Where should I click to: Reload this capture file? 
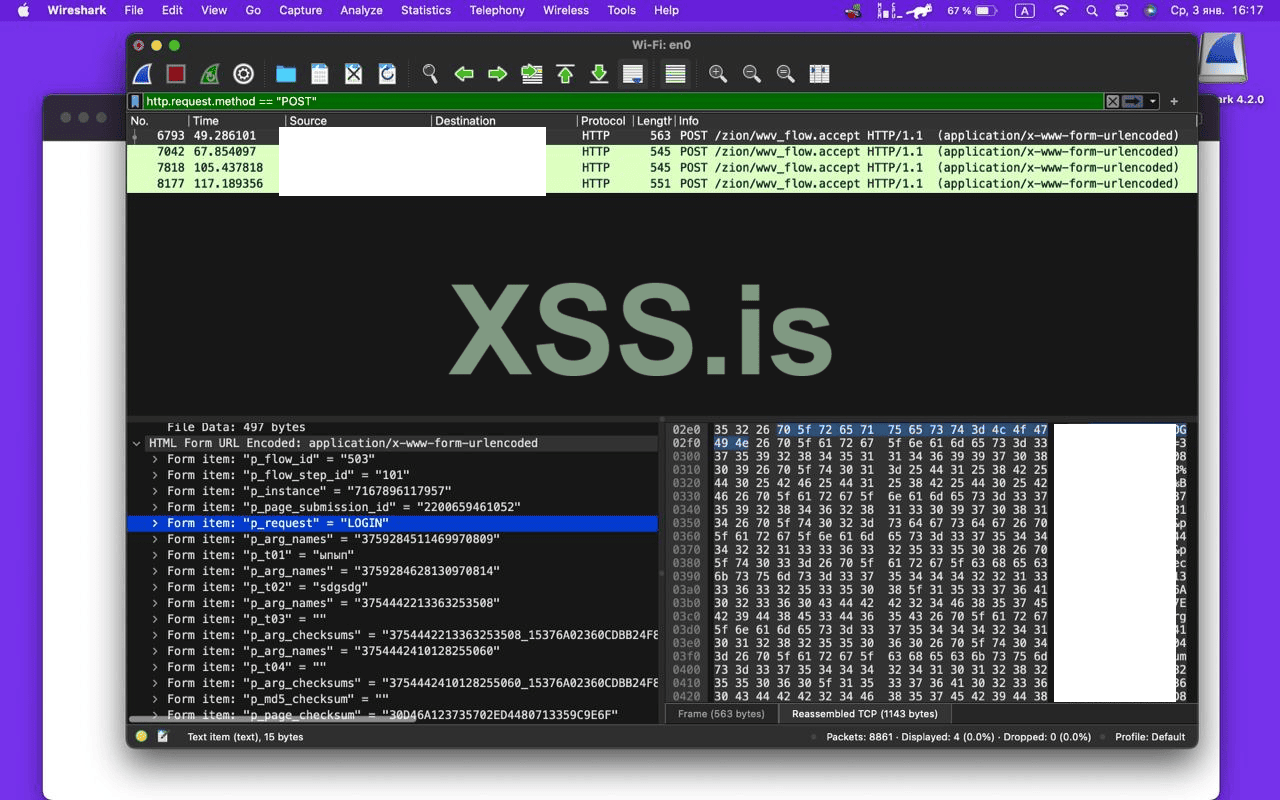(x=387, y=73)
